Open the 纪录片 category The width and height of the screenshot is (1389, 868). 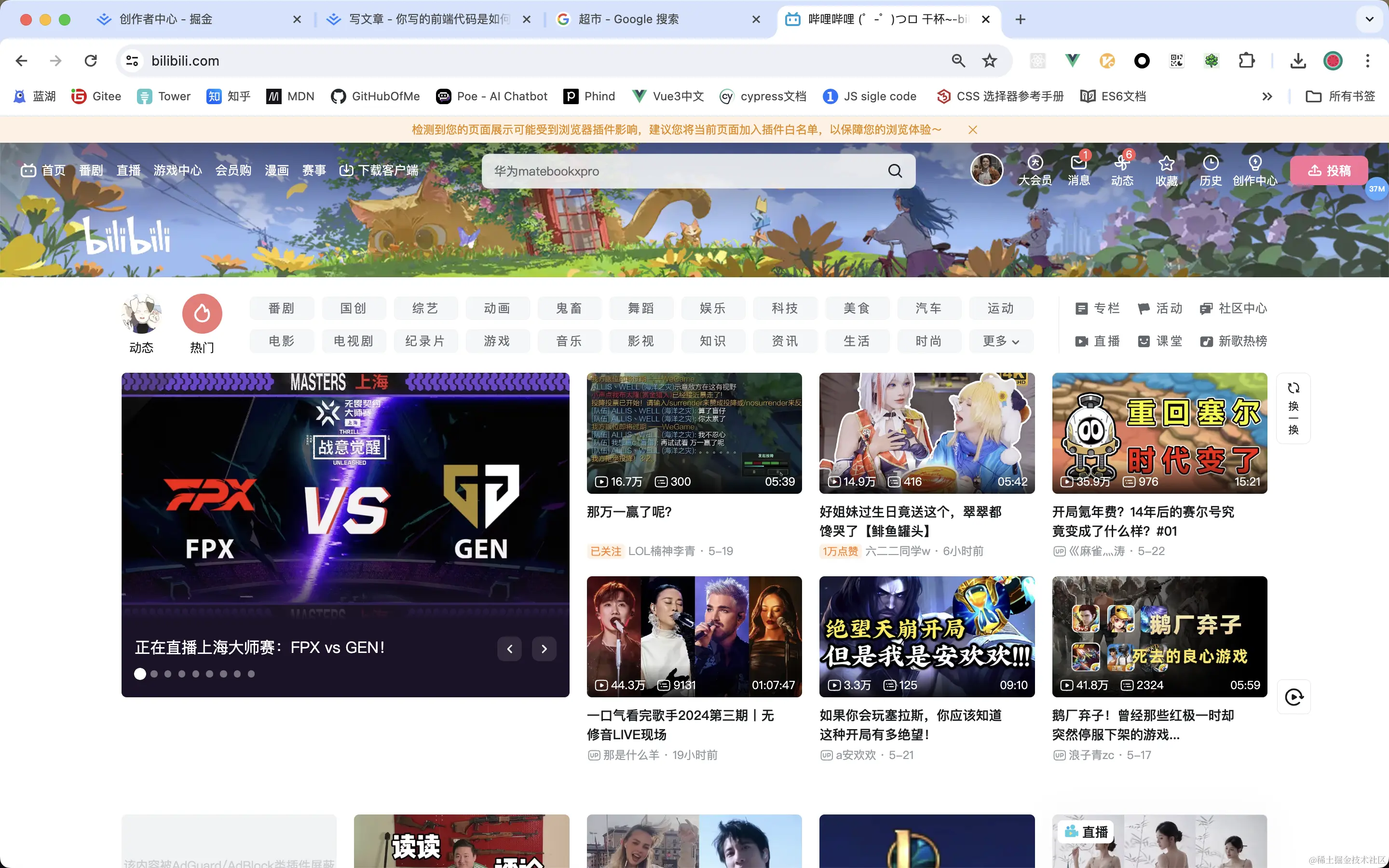pyautogui.click(x=425, y=341)
